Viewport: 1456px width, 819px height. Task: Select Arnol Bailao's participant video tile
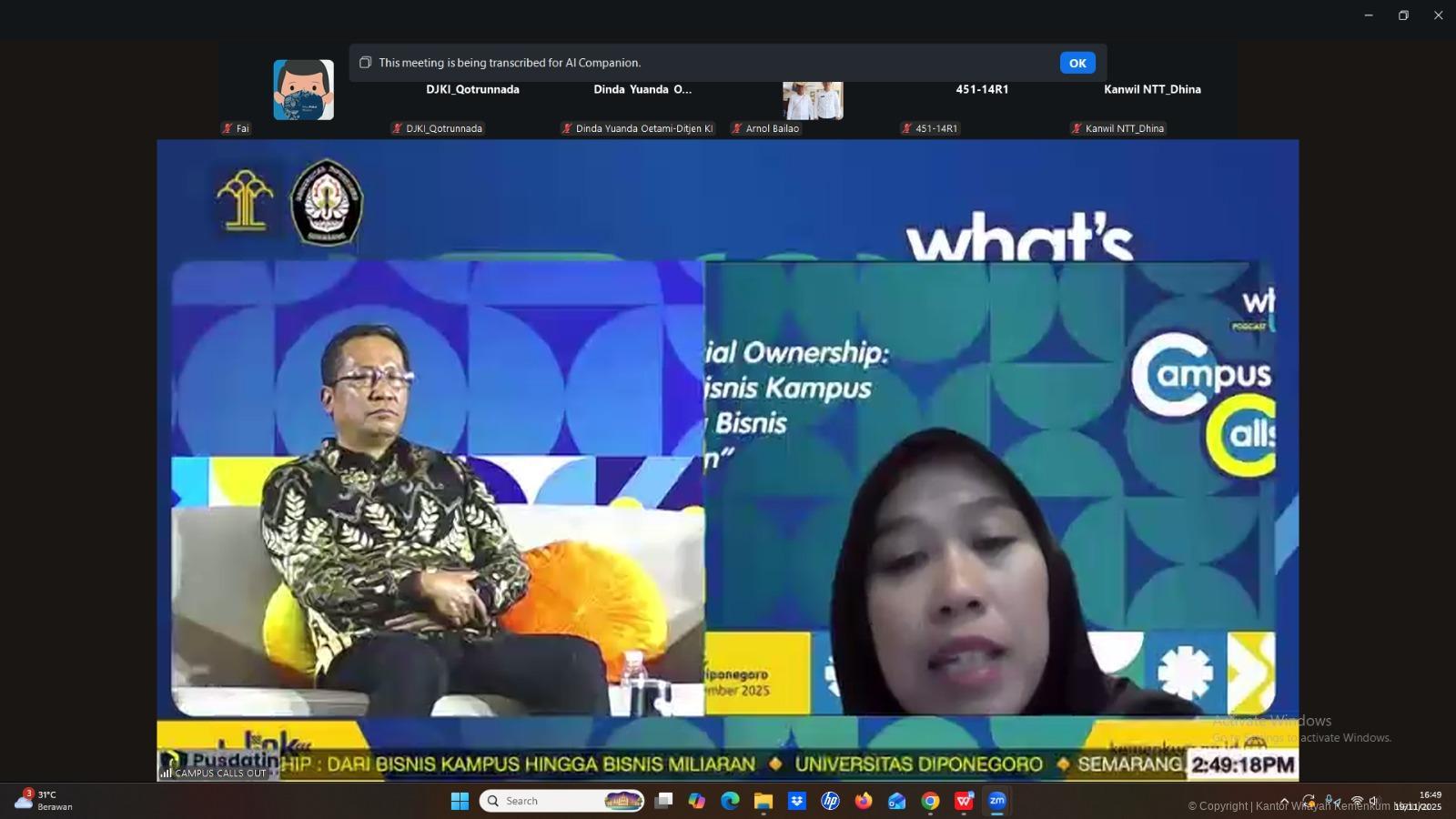(x=813, y=100)
